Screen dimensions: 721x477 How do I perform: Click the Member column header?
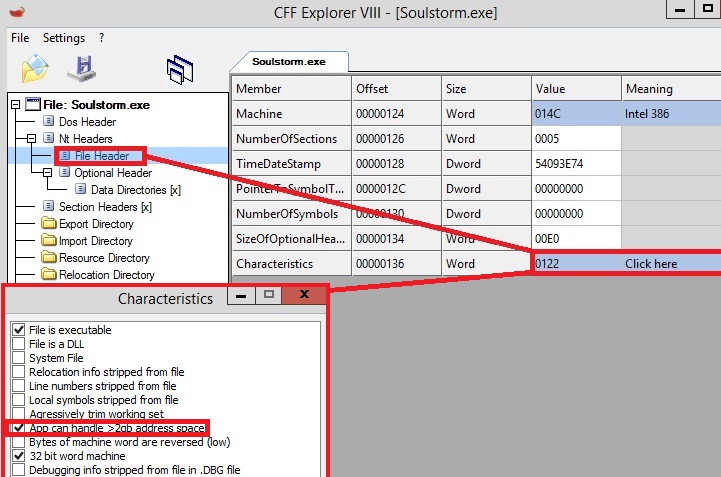coord(292,88)
